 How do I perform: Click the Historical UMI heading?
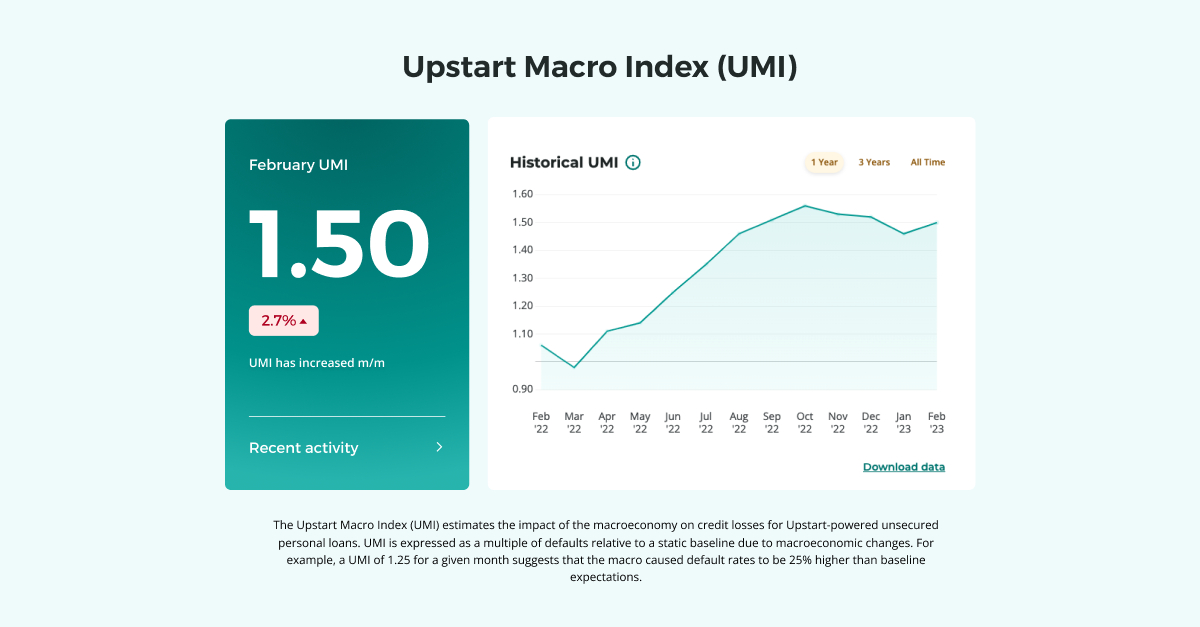[x=563, y=162]
